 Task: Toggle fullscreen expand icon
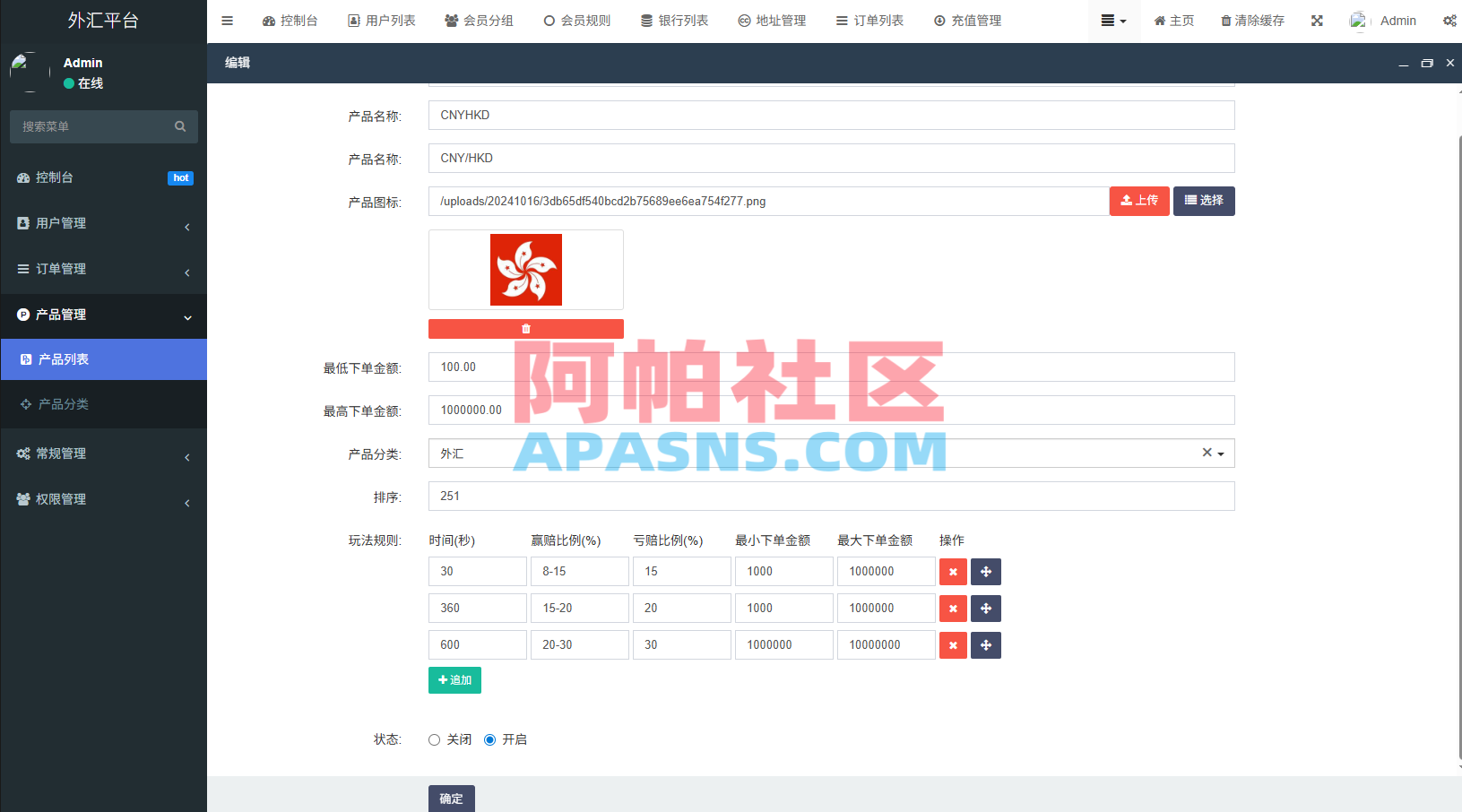(x=1317, y=21)
